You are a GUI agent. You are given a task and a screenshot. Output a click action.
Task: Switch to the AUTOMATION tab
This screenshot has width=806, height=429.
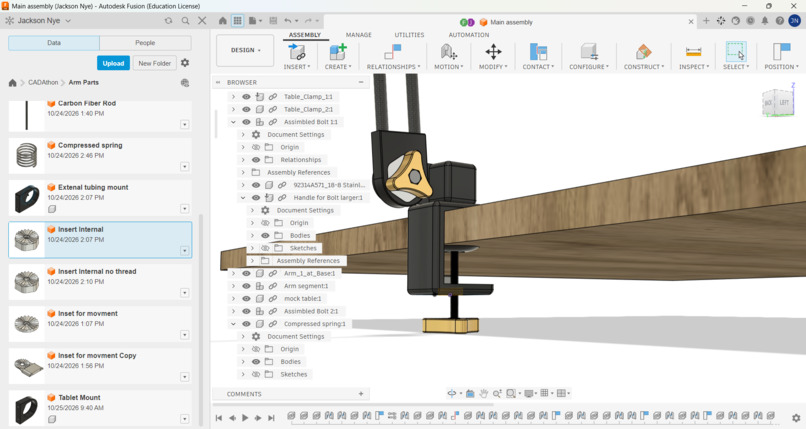[x=469, y=35]
